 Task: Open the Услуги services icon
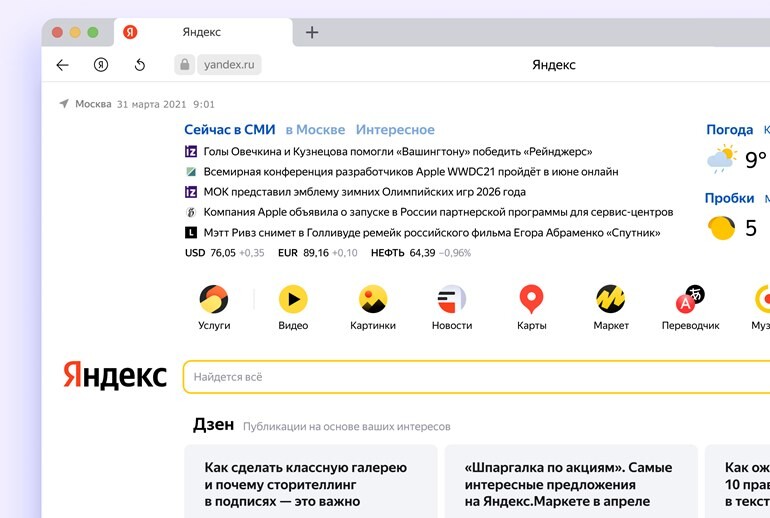pyautogui.click(x=214, y=300)
